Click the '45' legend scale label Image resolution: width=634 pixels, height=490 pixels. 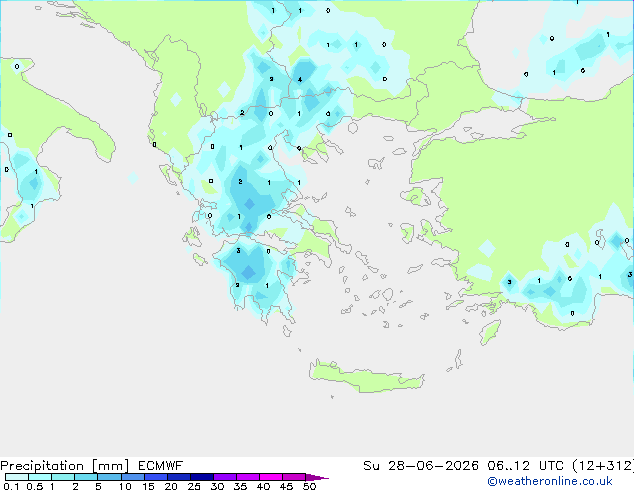click(x=286, y=486)
